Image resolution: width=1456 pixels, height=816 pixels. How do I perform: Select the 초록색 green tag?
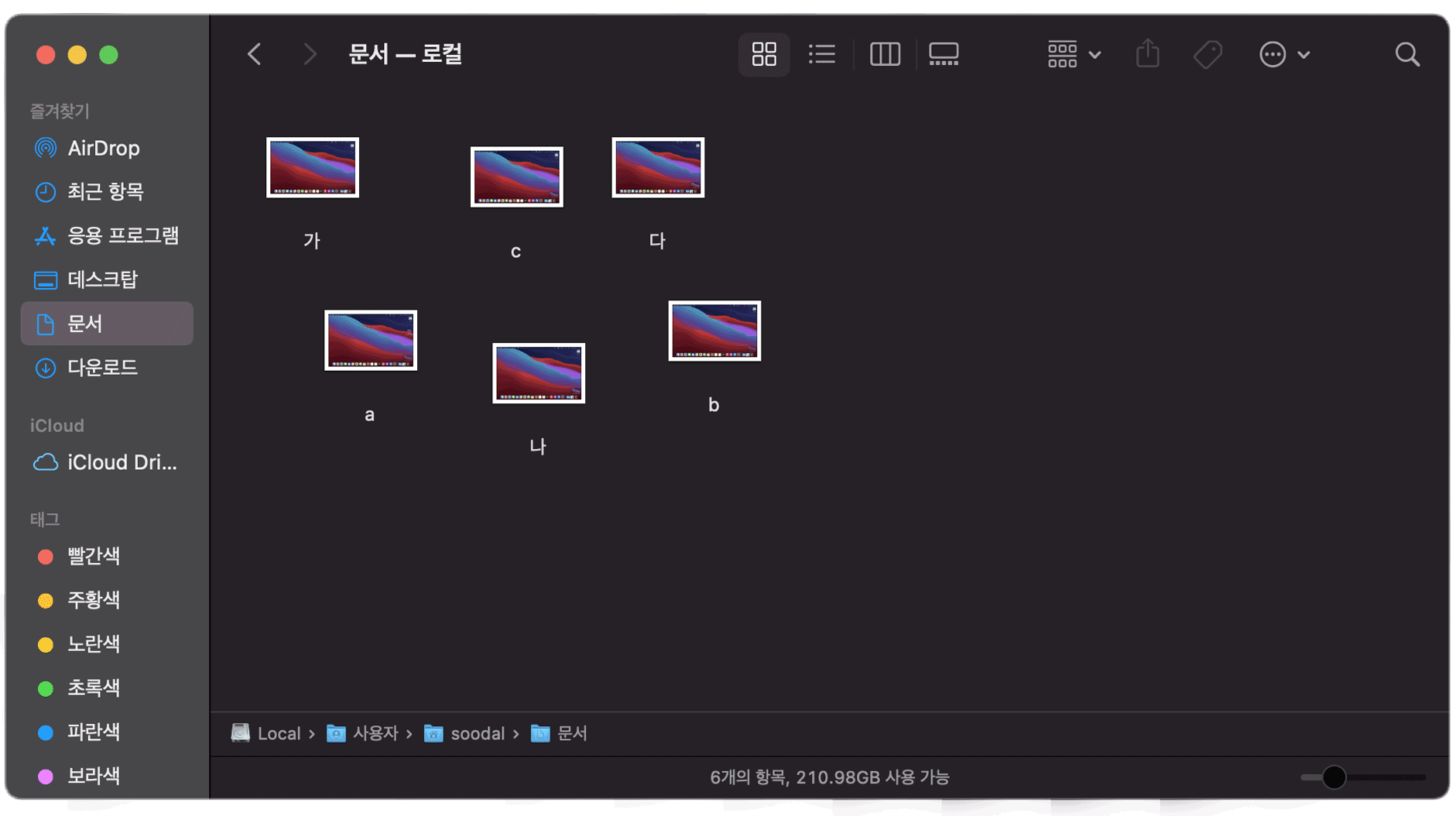[x=107, y=687]
